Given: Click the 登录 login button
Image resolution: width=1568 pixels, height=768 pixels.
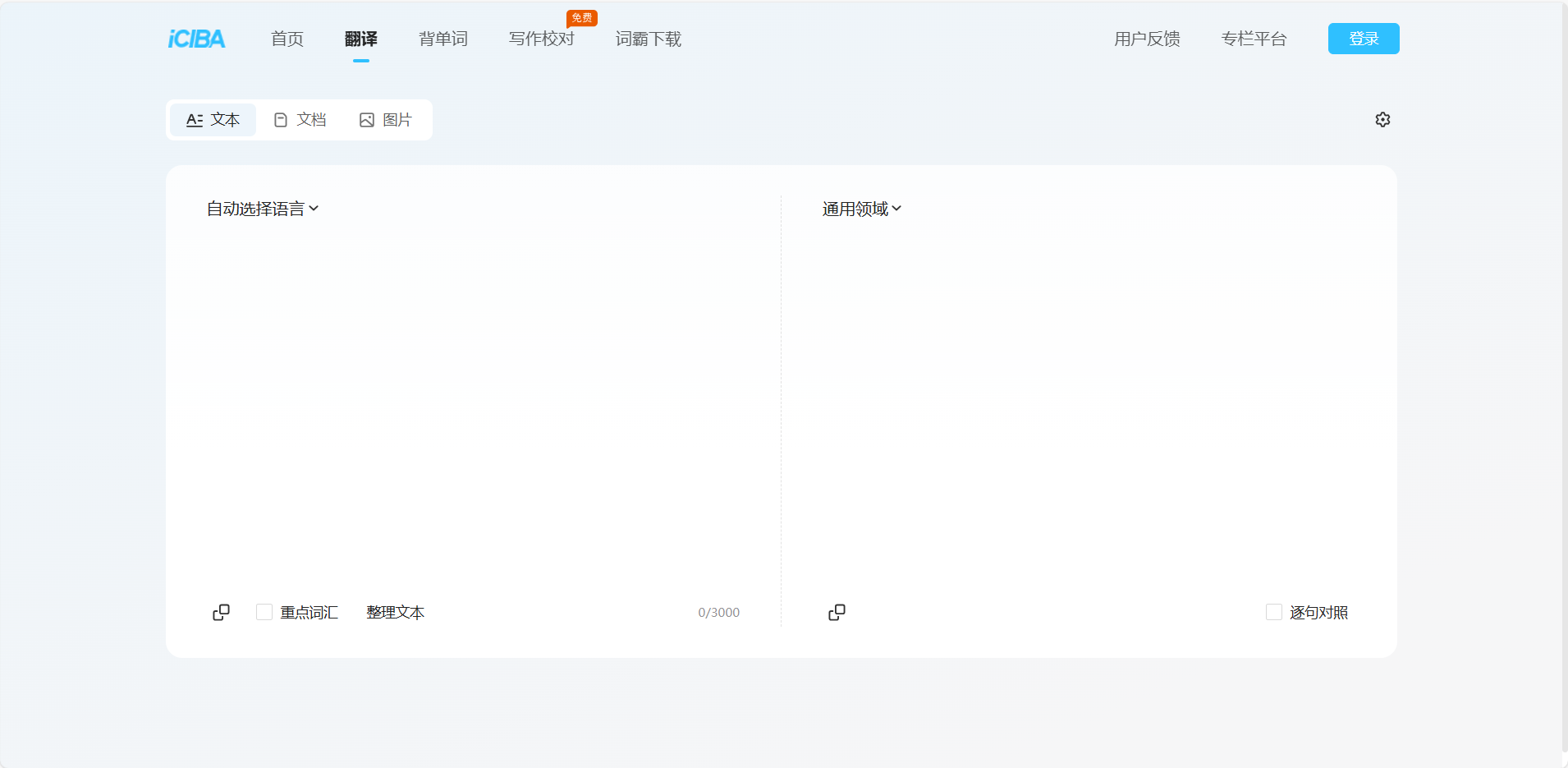Looking at the screenshot, I should (x=1364, y=39).
